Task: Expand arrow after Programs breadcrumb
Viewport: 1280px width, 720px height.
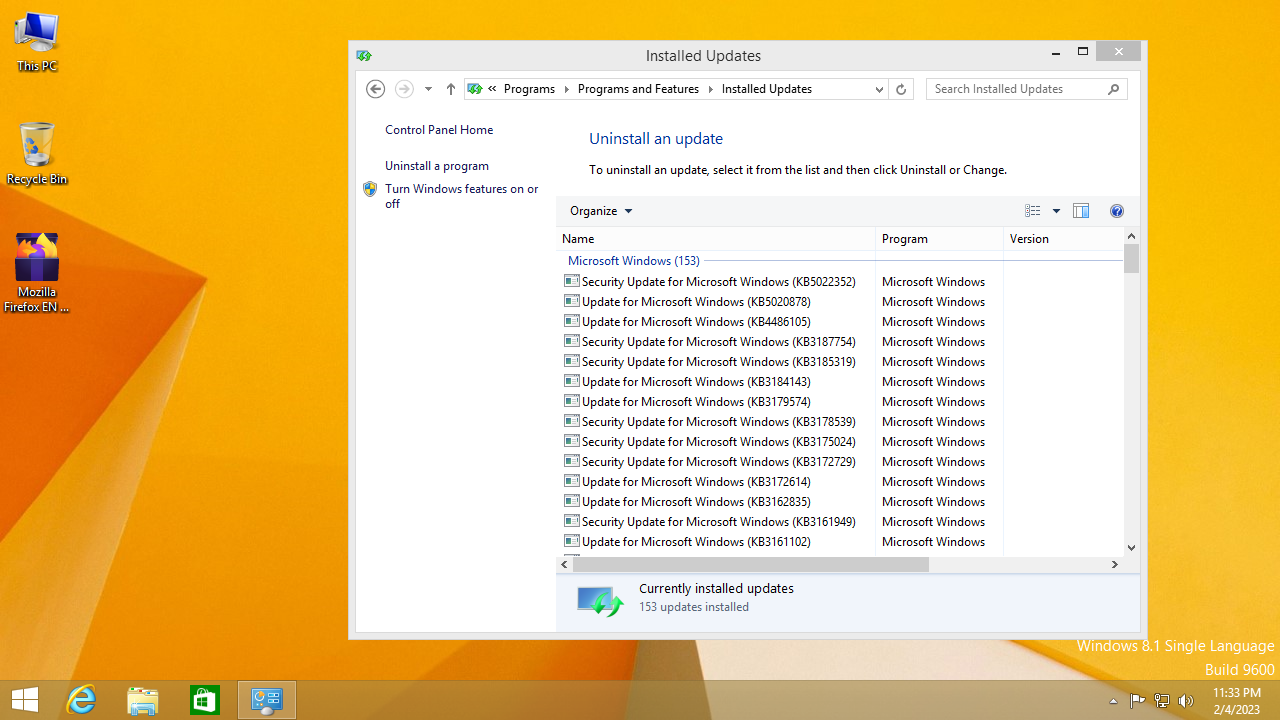Action: (566, 89)
